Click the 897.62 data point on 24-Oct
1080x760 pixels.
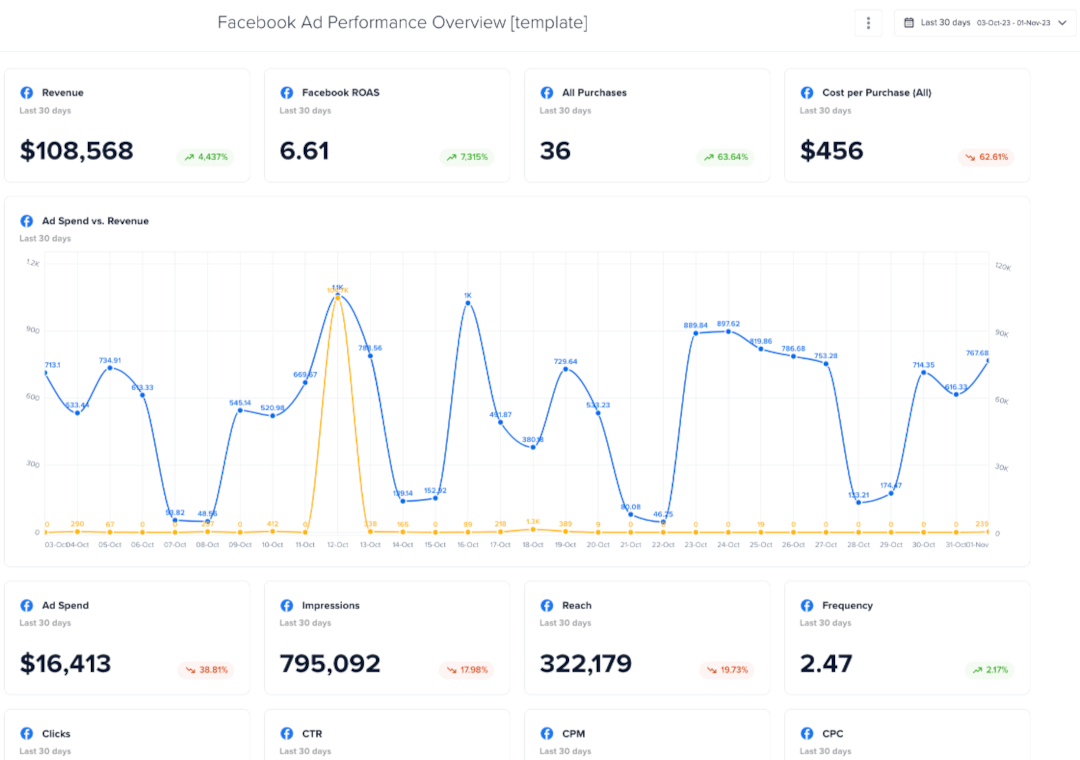[x=728, y=331]
